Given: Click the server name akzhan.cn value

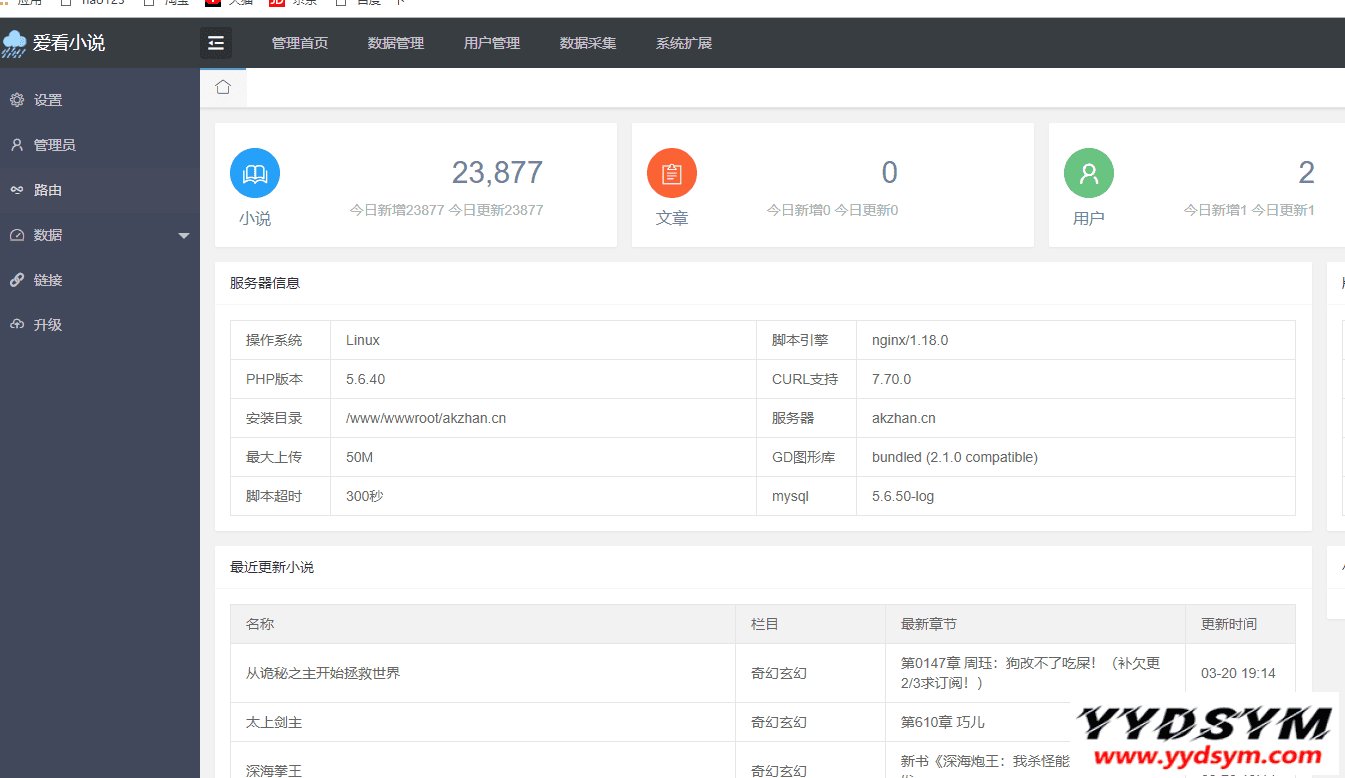Looking at the screenshot, I should click(x=904, y=418).
